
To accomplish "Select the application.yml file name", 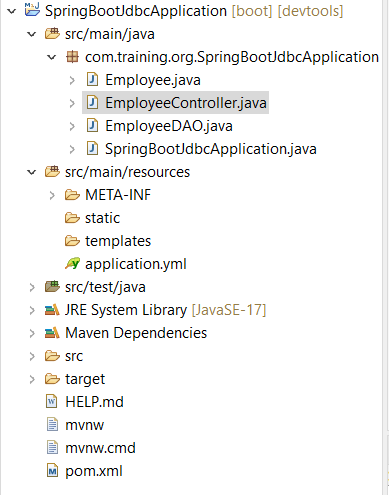I will pos(136,264).
